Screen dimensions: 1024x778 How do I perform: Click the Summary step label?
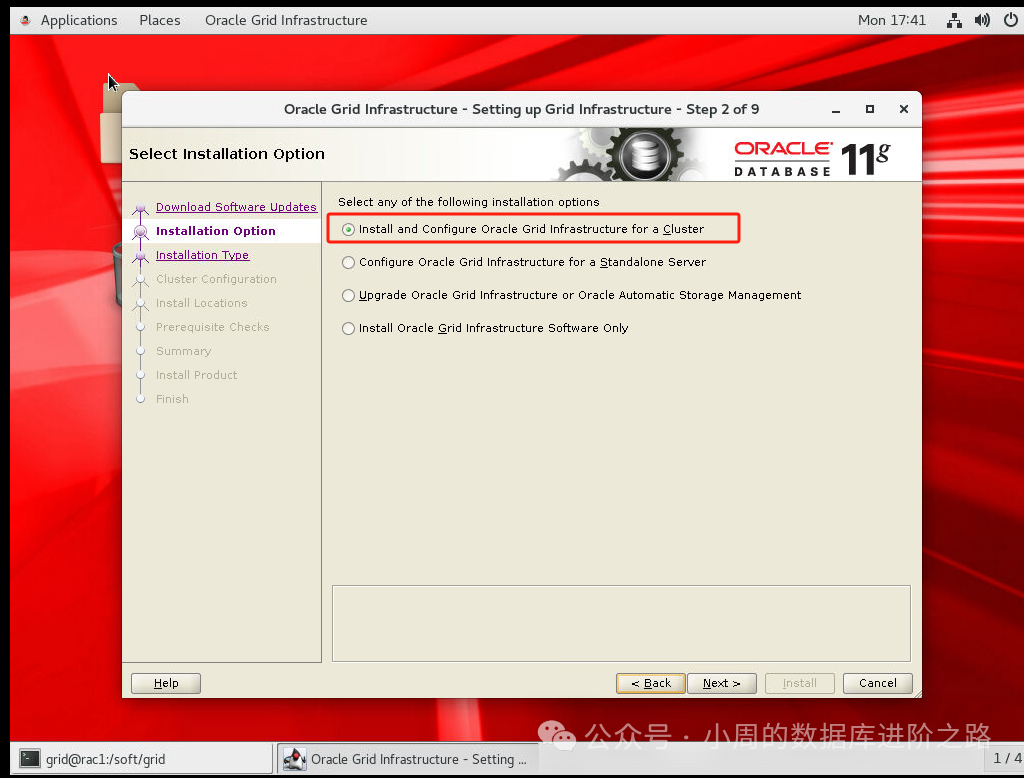[184, 351]
